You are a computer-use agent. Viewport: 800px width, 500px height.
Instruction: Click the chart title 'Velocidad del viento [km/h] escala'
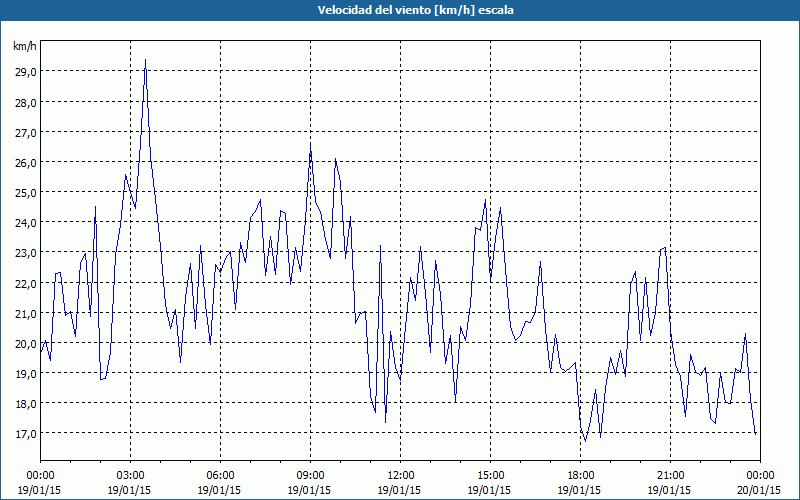coord(415,10)
